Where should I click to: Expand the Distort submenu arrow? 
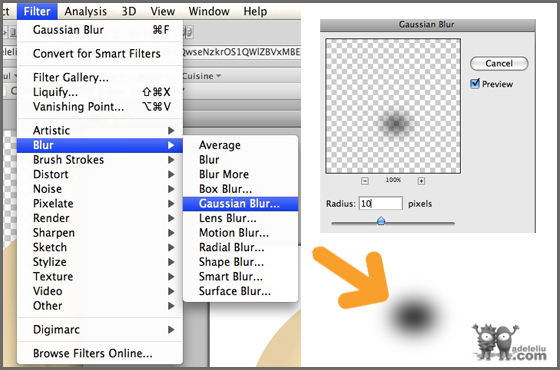[171, 174]
